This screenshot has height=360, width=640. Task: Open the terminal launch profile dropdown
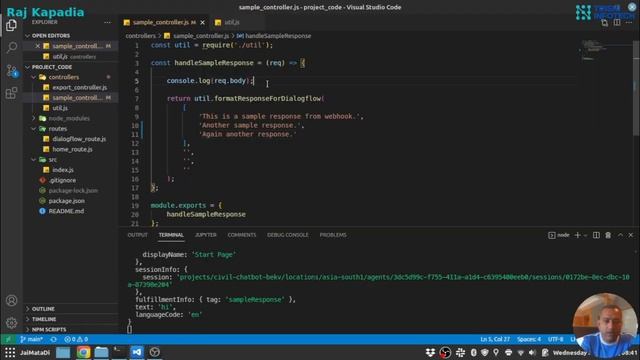(585, 235)
